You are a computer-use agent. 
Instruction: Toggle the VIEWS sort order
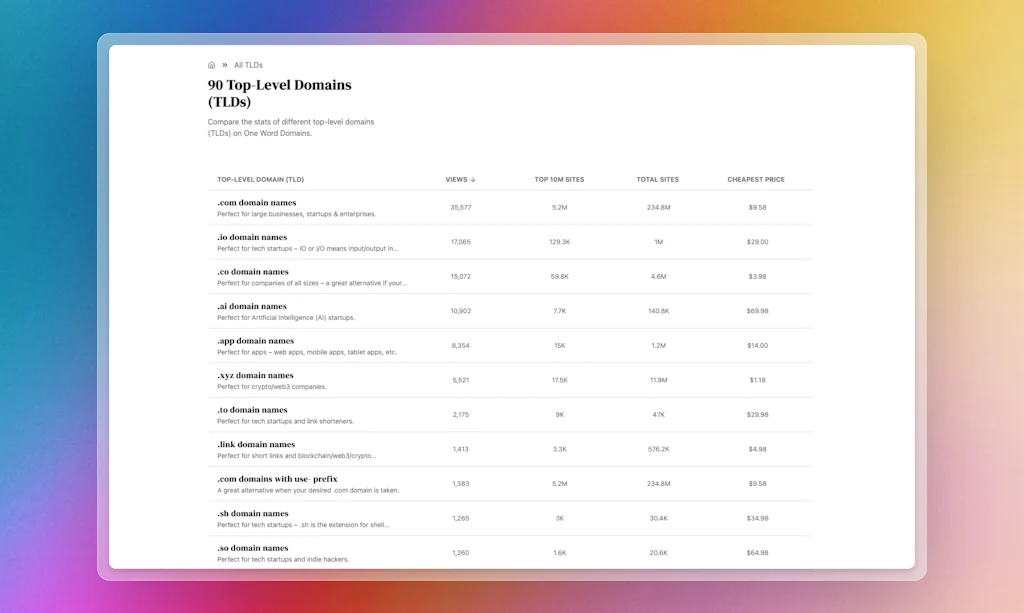[x=460, y=179]
